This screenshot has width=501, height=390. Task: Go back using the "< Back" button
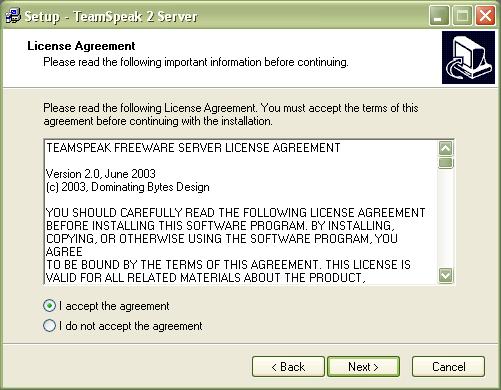(288, 367)
